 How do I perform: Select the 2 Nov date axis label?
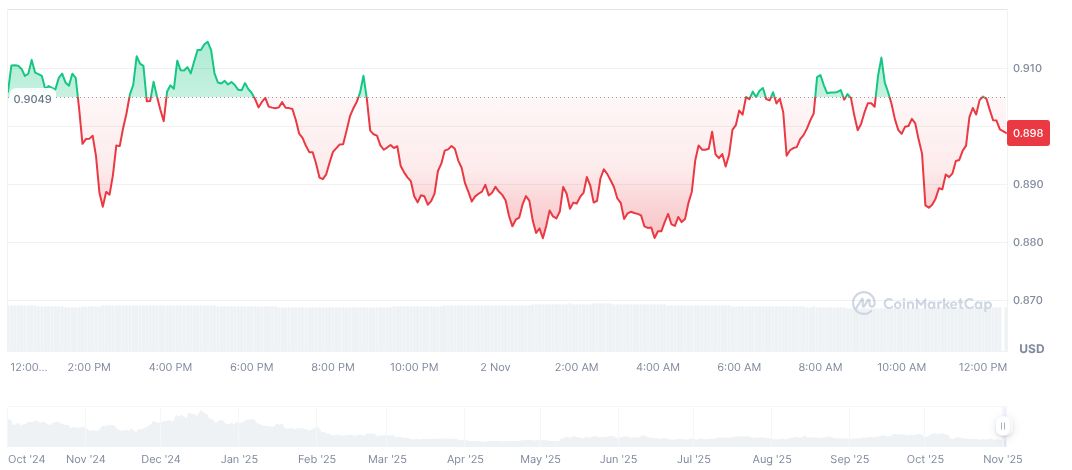coord(495,368)
